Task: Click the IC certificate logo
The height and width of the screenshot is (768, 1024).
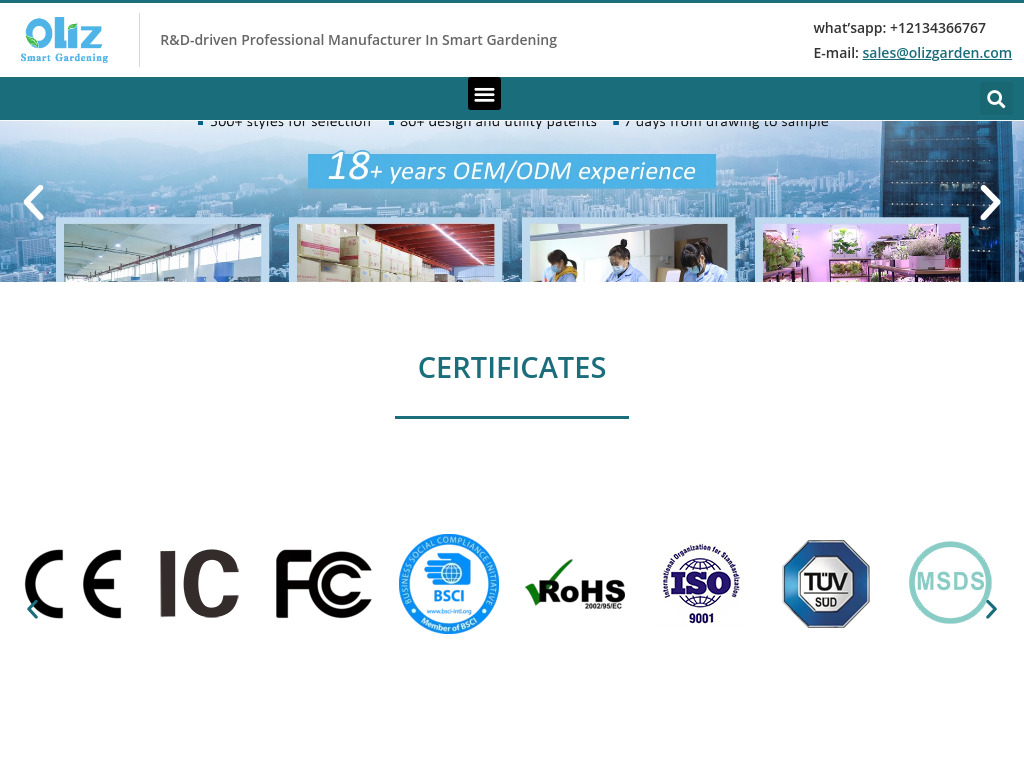Action: (199, 584)
